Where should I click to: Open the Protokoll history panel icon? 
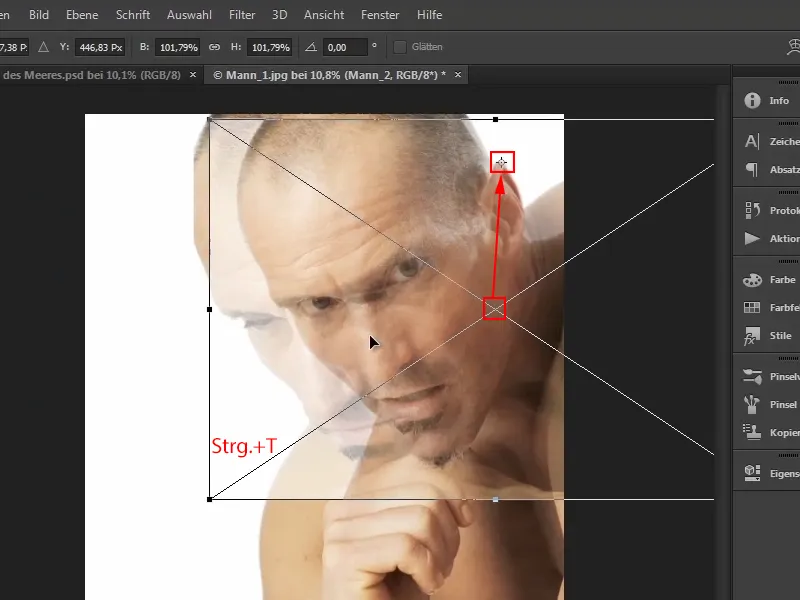pyautogui.click(x=752, y=210)
